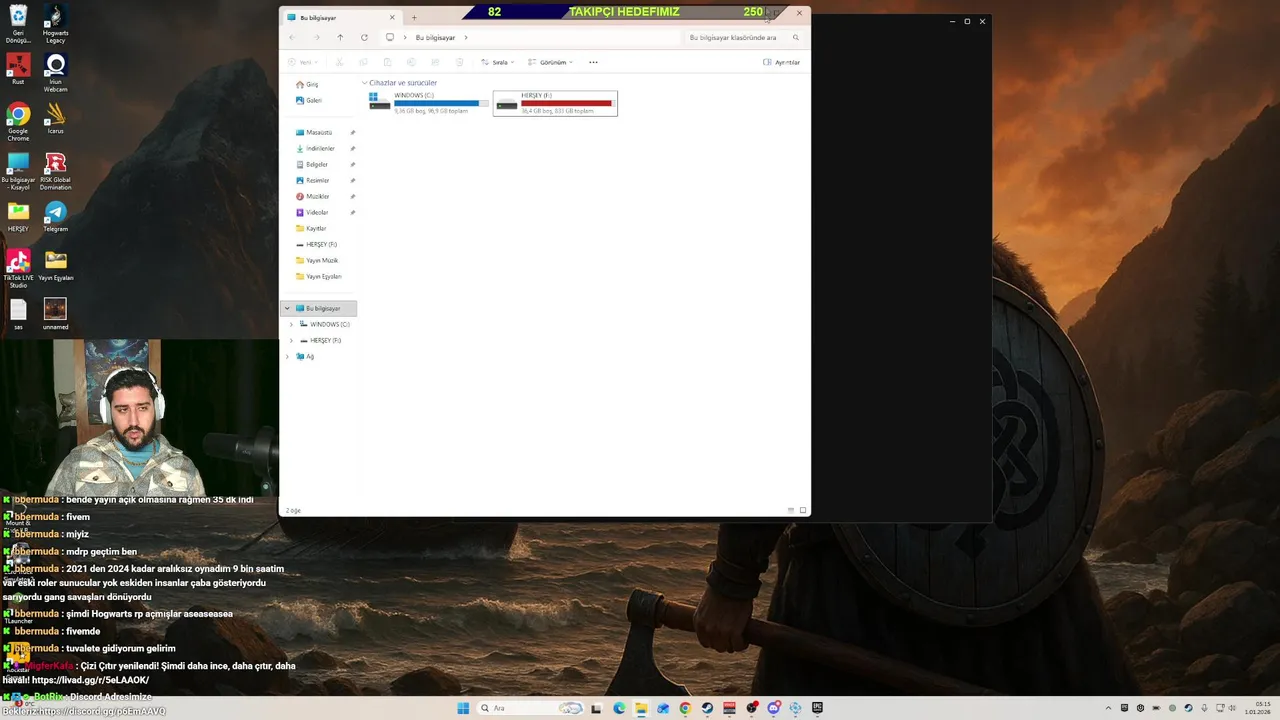Select the HERŞEY desktop folder
This screenshot has width=1280, height=720.
click(x=18, y=217)
